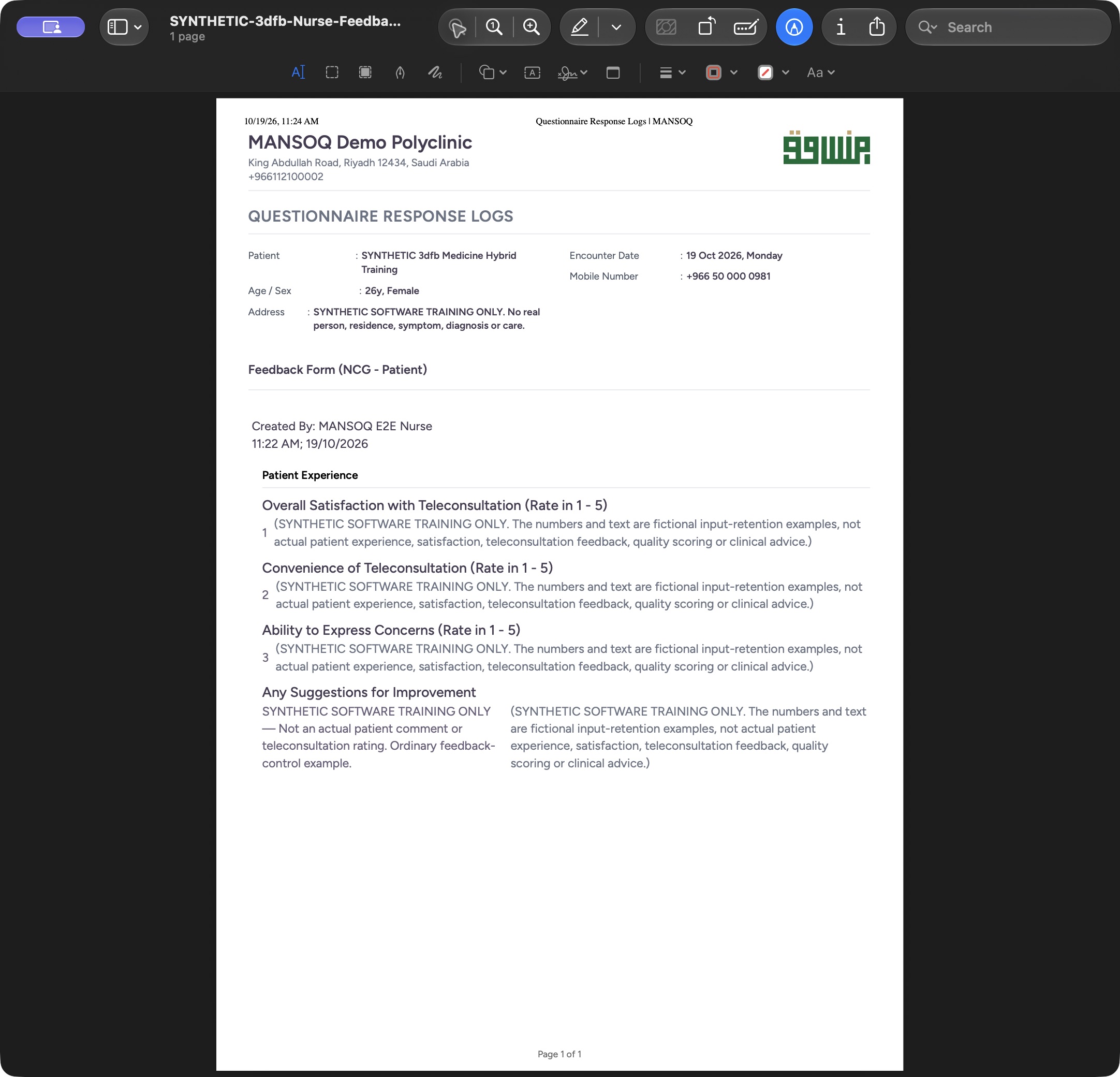Open the Text Style Aa dropdown
The image size is (1120, 1077).
[x=820, y=72]
